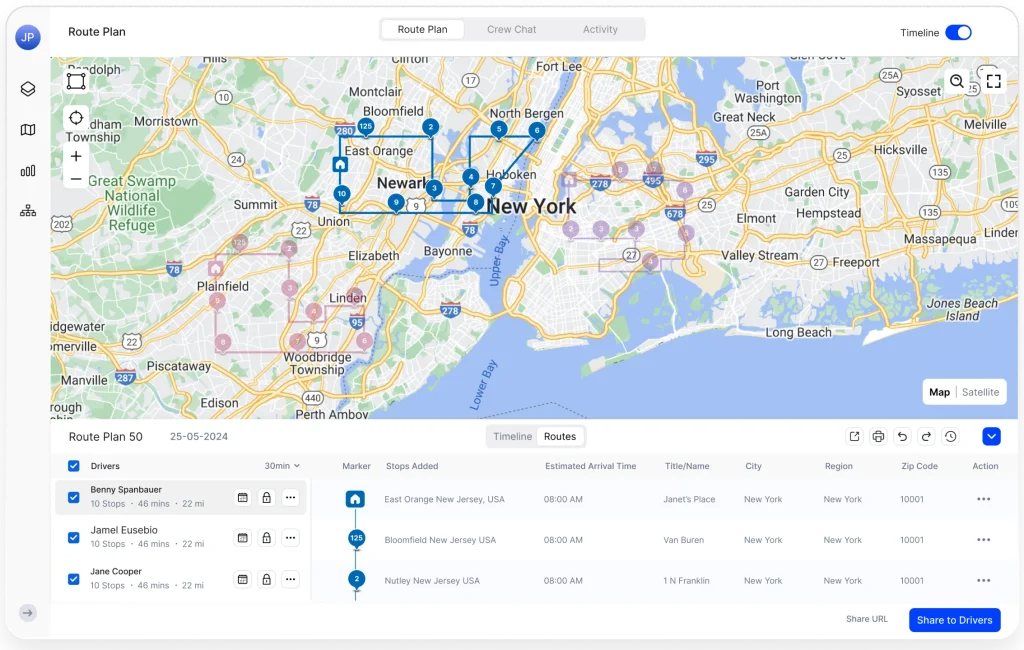Image resolution: width=1024 pixels, height=650 pixels.
Task: Lock Benny Spanbauer's route
Action: [x=266, y=498]
